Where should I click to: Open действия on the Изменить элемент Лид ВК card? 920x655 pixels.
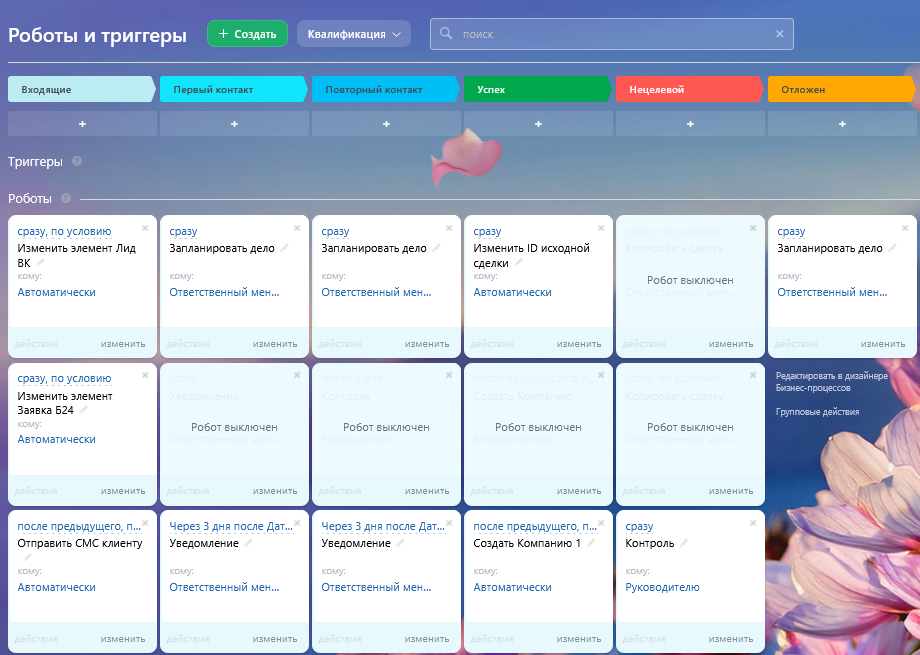(36, 344)
